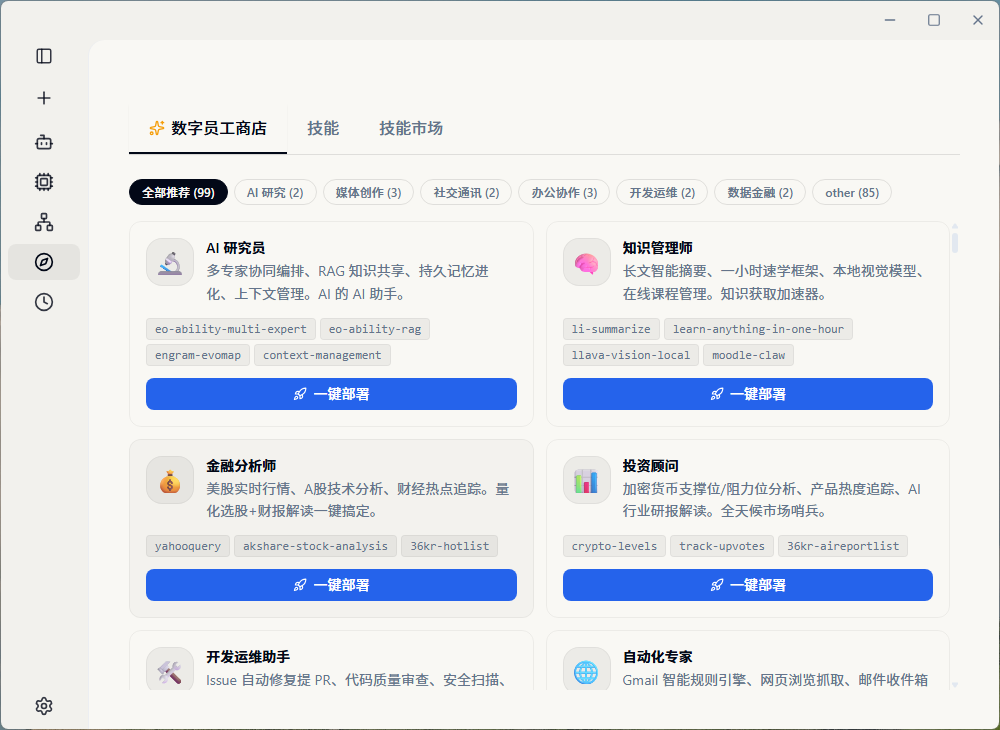This screenshot has height=730, width=1000.
Task: Filter by AI 研究 (2) category
Action: point(275,193)
